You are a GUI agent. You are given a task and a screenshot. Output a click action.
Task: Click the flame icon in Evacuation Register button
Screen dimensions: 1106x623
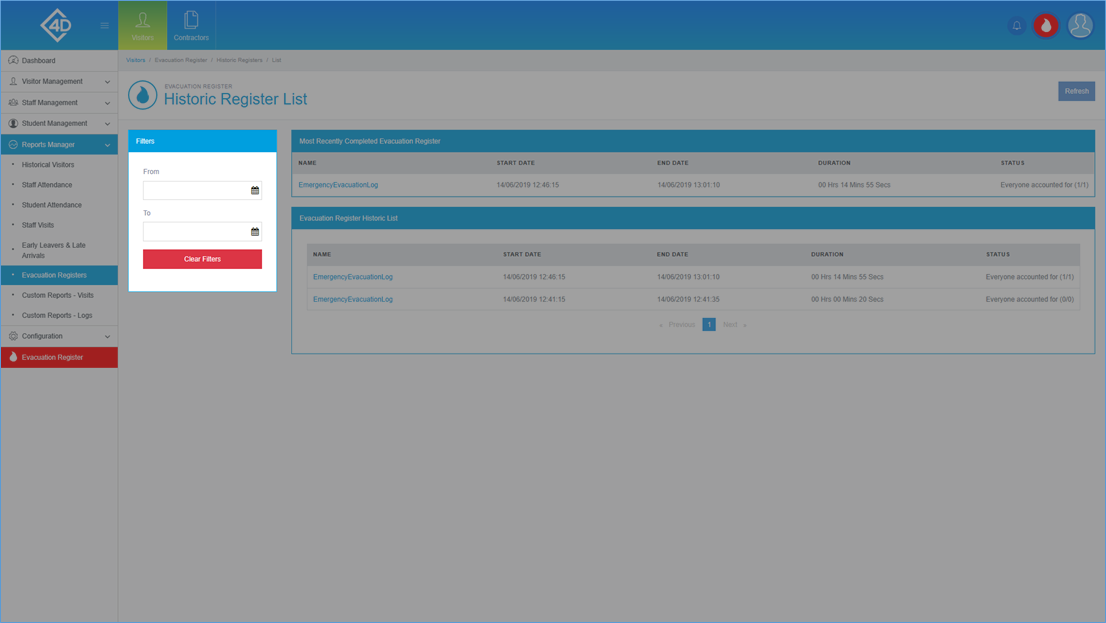[13, 357]
